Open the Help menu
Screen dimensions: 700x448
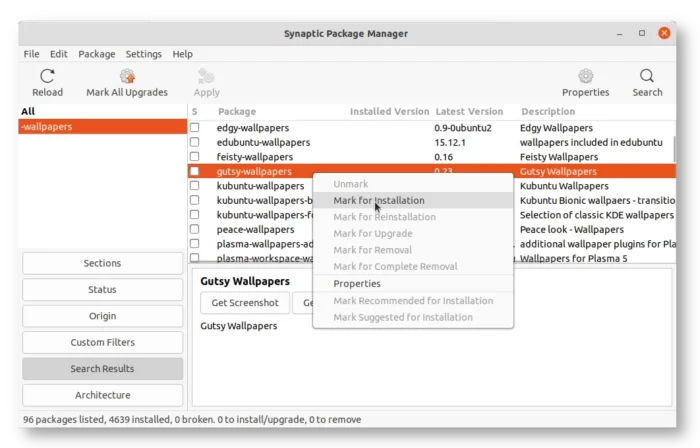point(183,54)
